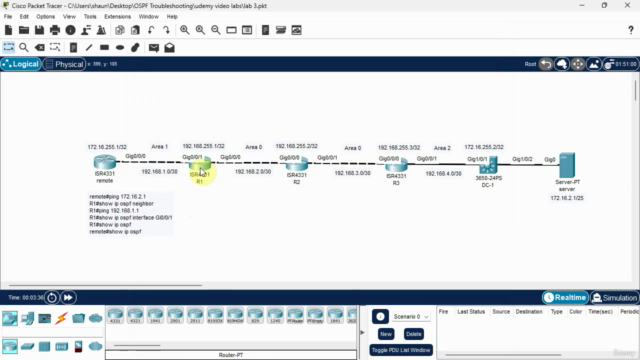This screenshot has height=360, width=640.
Task: Click the scenario info button
Action: (380, 317)
